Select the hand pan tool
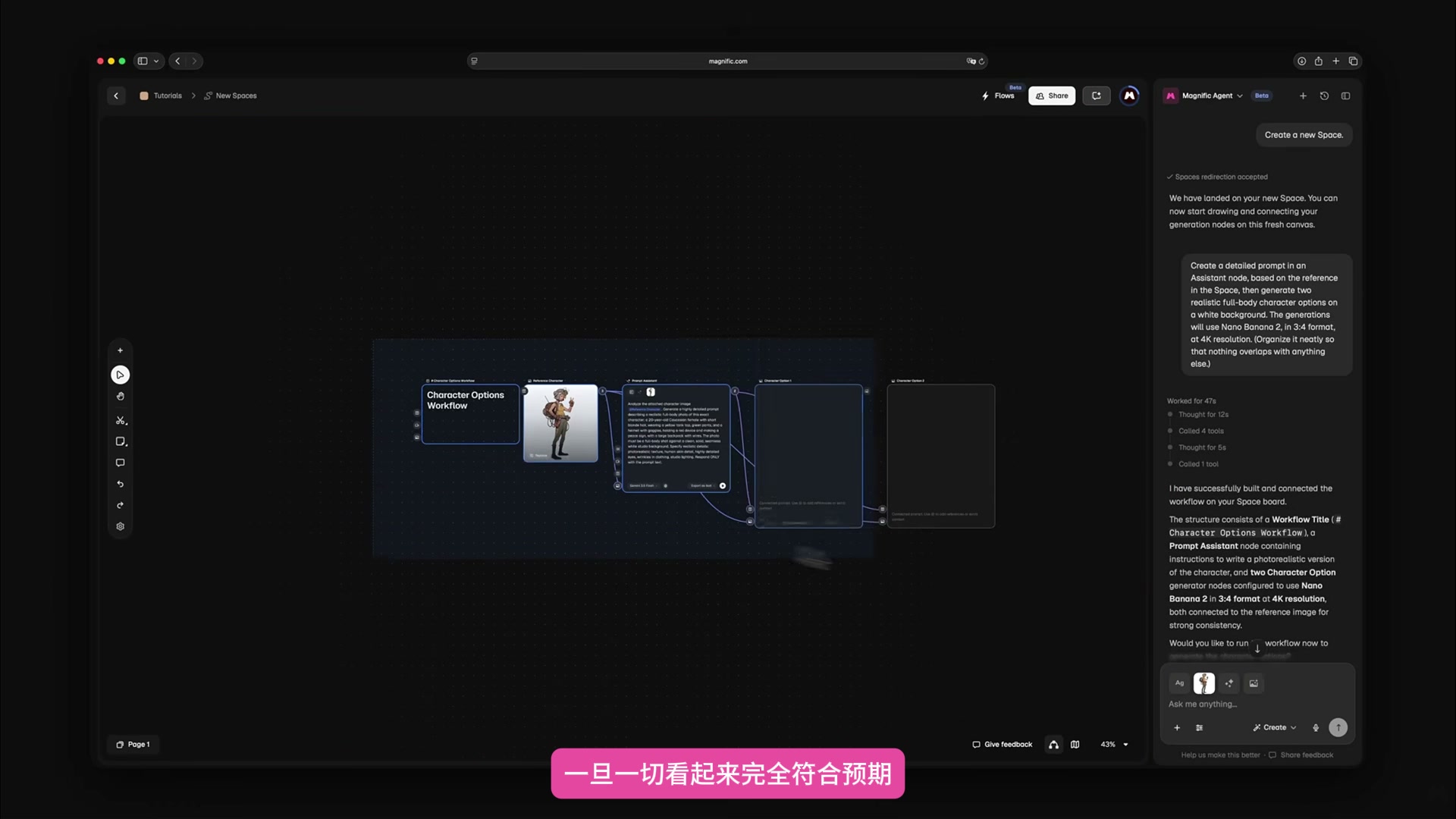 [120, 397]
